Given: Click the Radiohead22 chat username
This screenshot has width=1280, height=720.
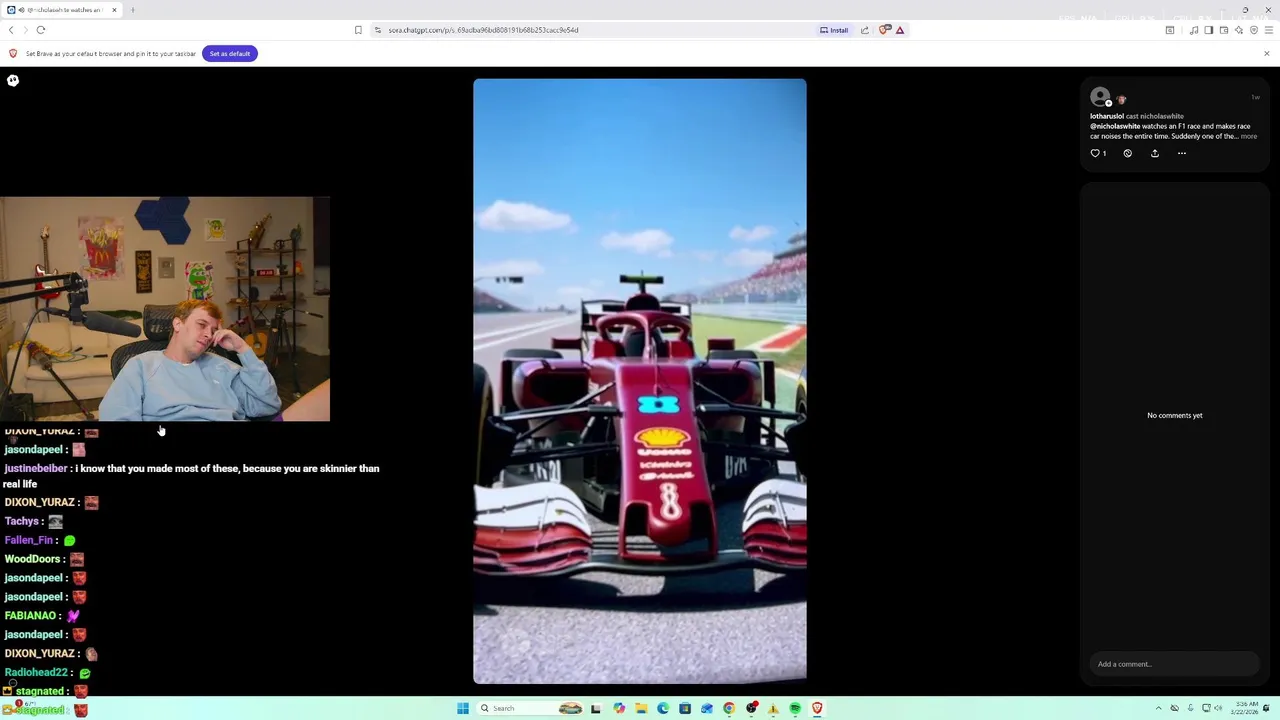Looking at the screenshot, I should pos(36,673).
